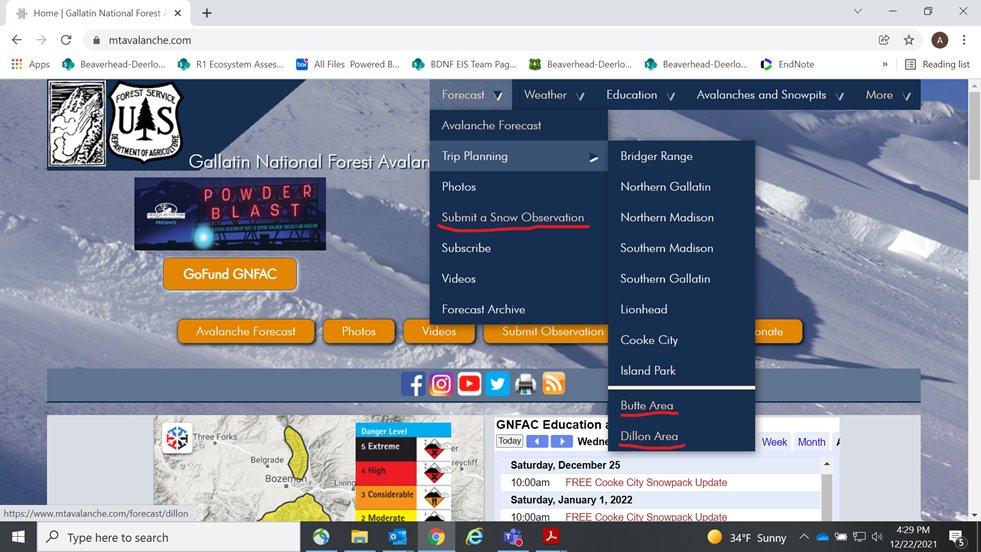Open Chrome's three-dot menu

(x=964, y=40)
